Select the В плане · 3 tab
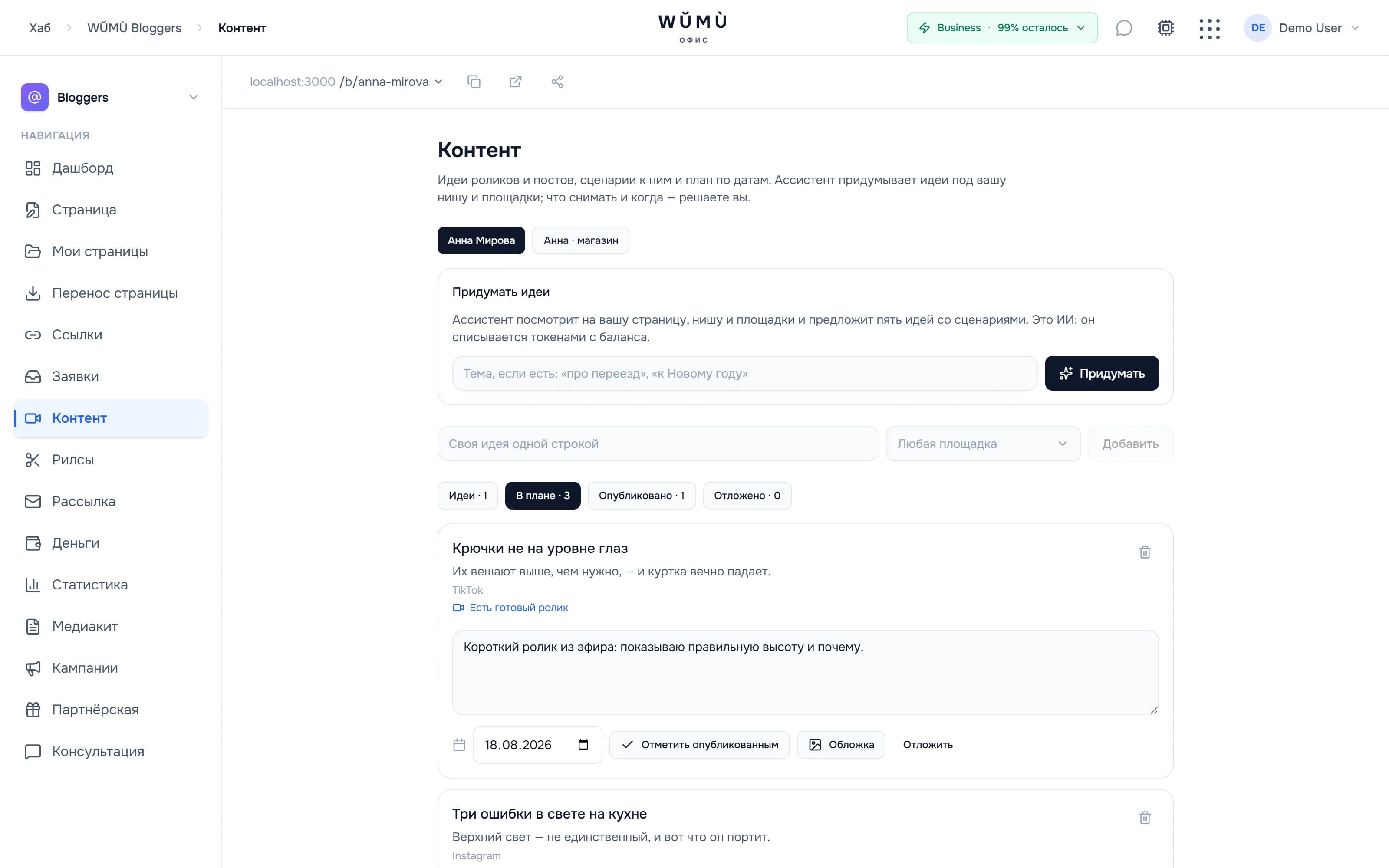This screenshot has width=1389, height=868. 543,496
